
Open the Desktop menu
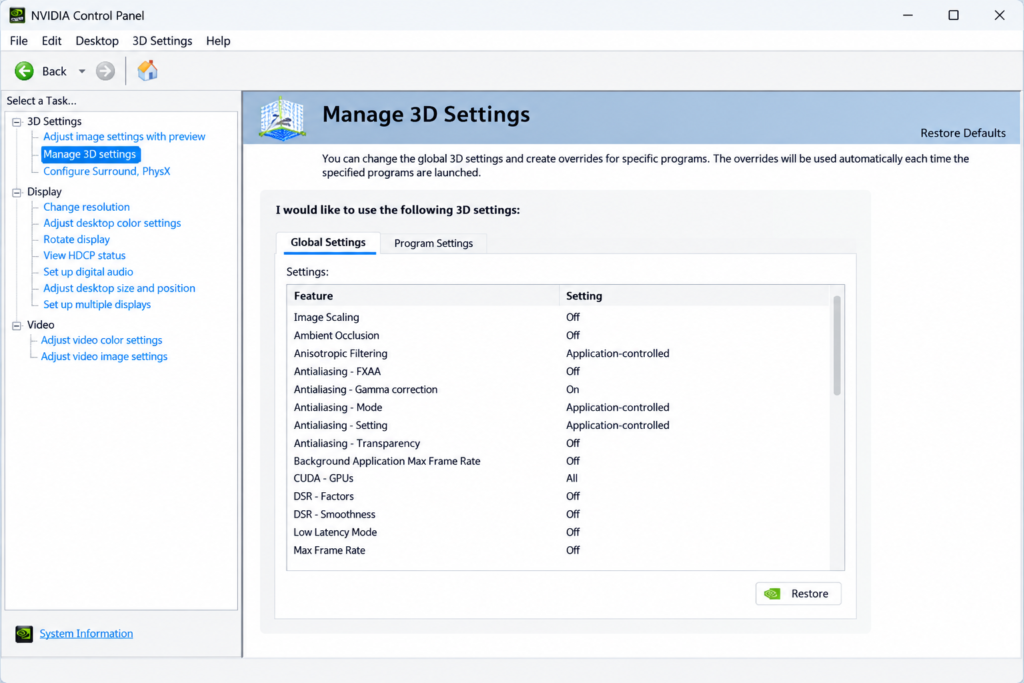[x=97, y=40]
